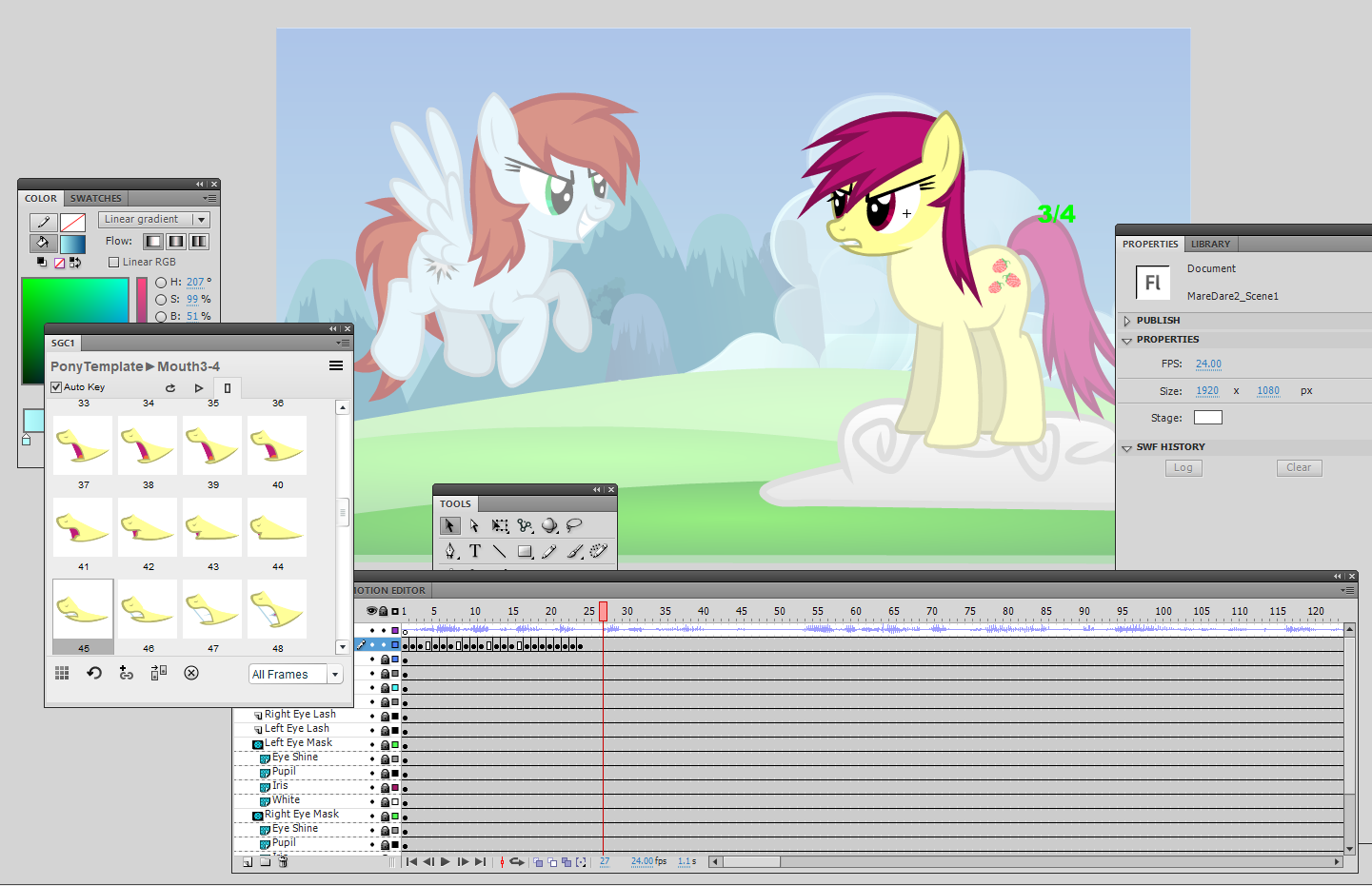1372x886 pixels.
Task: Uncheck the Auto Key checkbox
Action: (x=56, y=387)
